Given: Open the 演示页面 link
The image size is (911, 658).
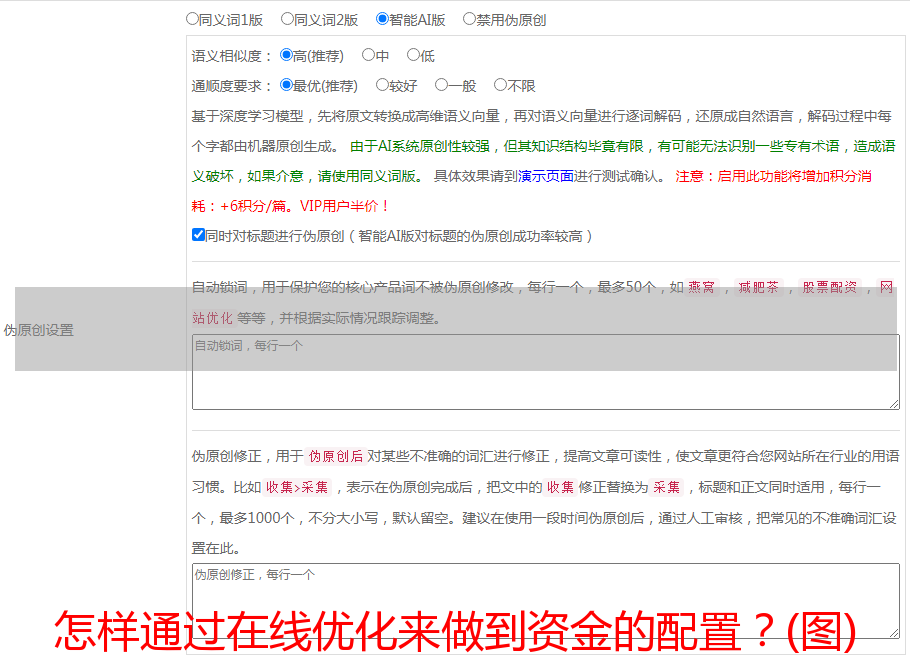Looking at the screenshot, I should coord(546,176).
